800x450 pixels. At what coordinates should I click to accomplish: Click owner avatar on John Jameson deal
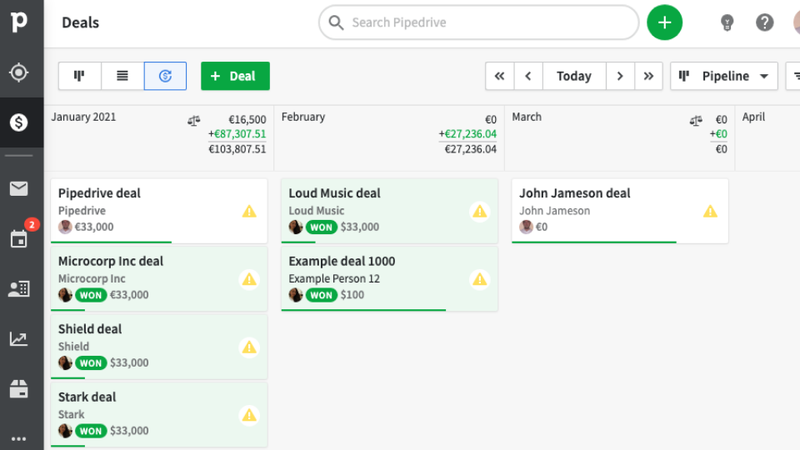pyautogui.click(x=527, y=227)
